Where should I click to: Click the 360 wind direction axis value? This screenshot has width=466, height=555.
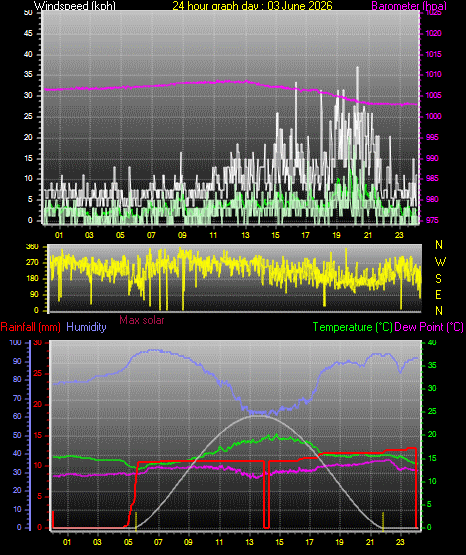[x=32, y=247]
